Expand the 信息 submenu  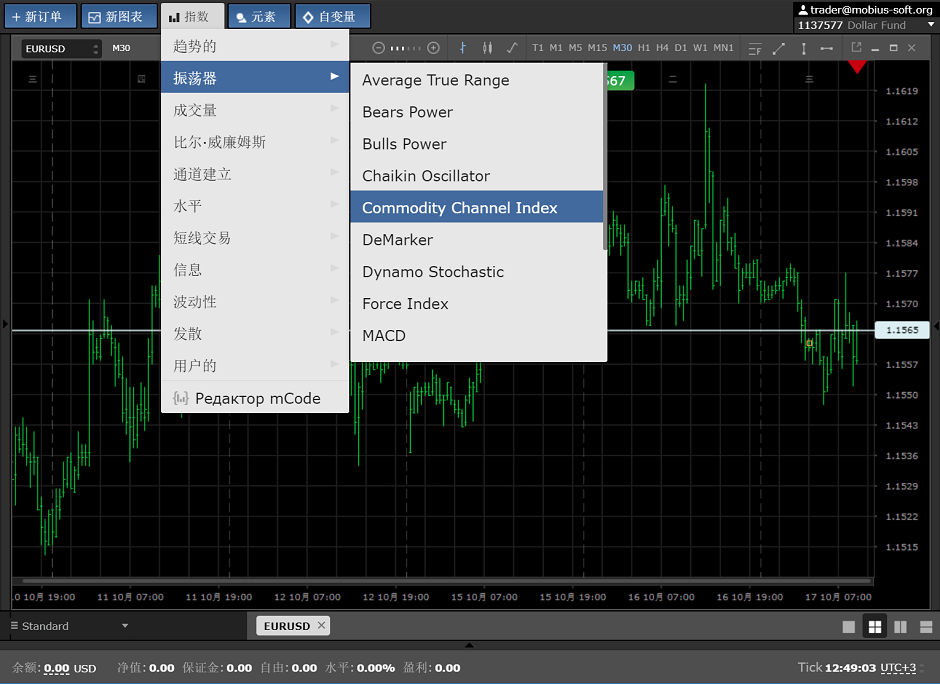(255, 270)
